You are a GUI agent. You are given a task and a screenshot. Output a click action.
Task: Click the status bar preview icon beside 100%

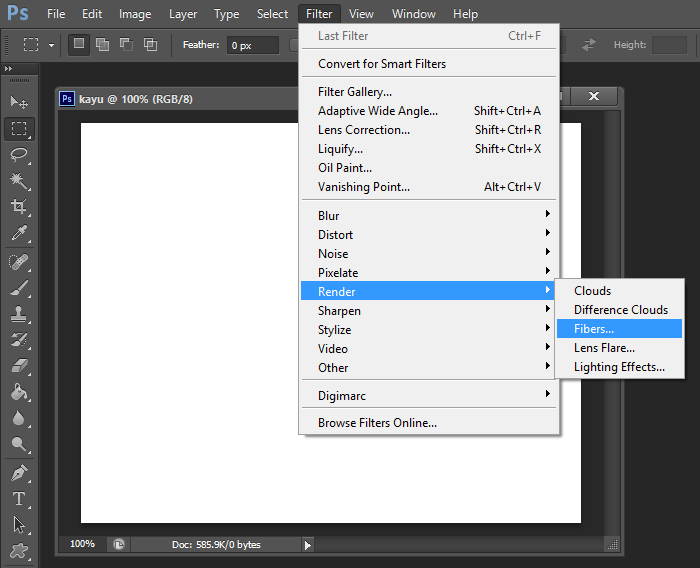119,544
